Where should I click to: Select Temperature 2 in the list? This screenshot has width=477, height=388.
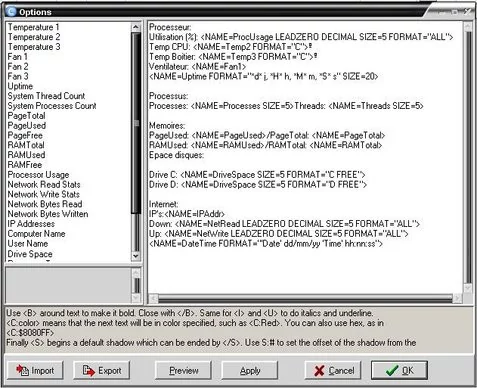34,37
